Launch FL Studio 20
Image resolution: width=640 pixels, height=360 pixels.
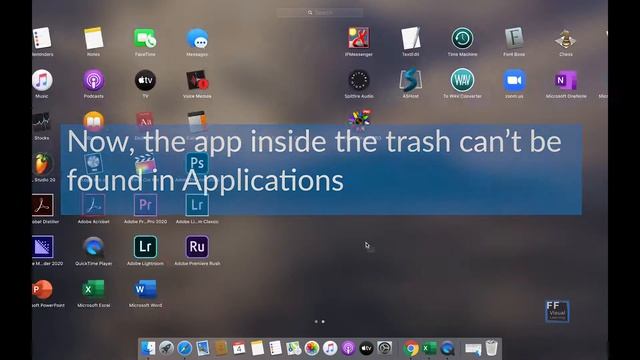42,164
